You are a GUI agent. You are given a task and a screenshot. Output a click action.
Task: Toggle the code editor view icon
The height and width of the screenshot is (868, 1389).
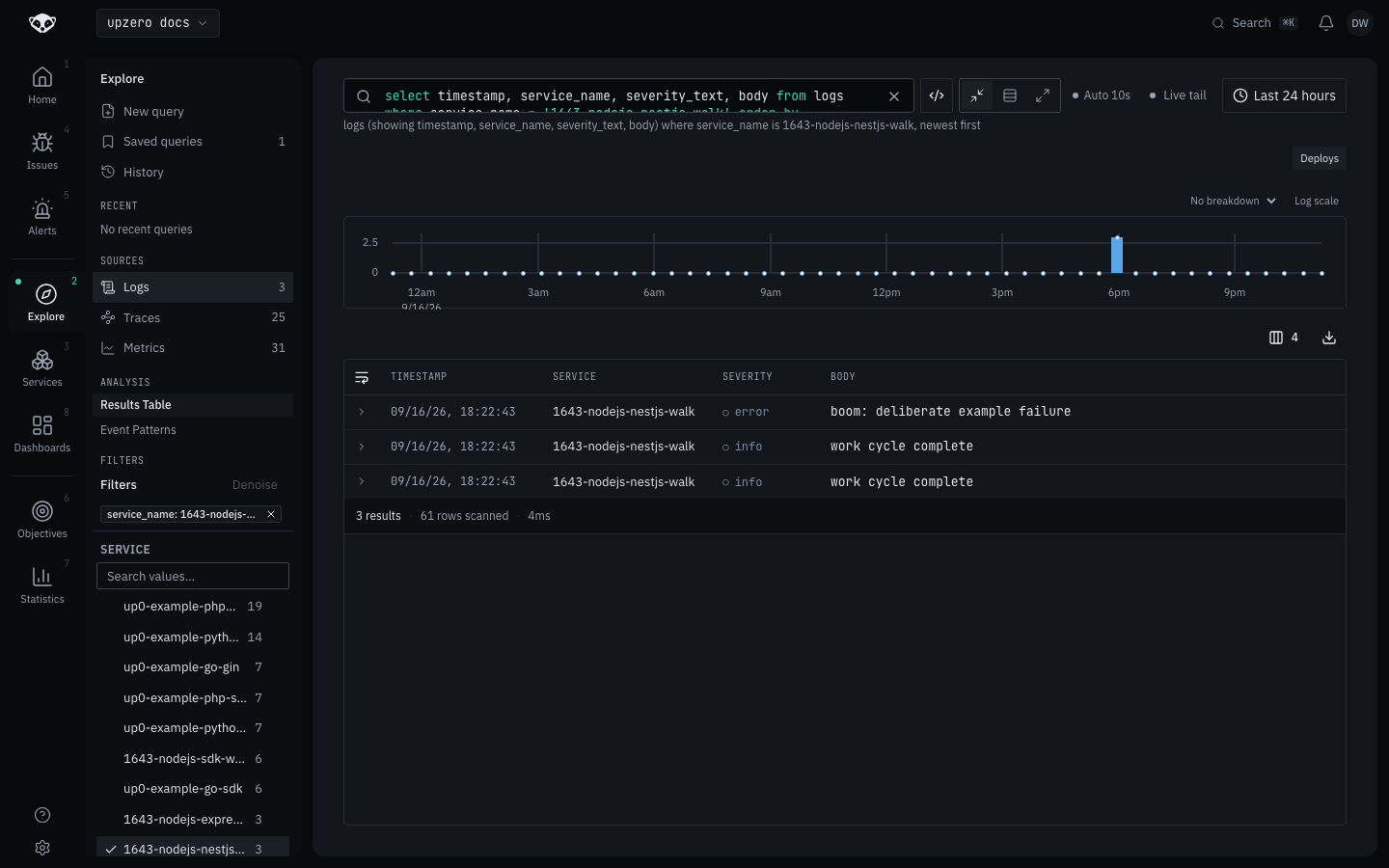pos(937,95)
